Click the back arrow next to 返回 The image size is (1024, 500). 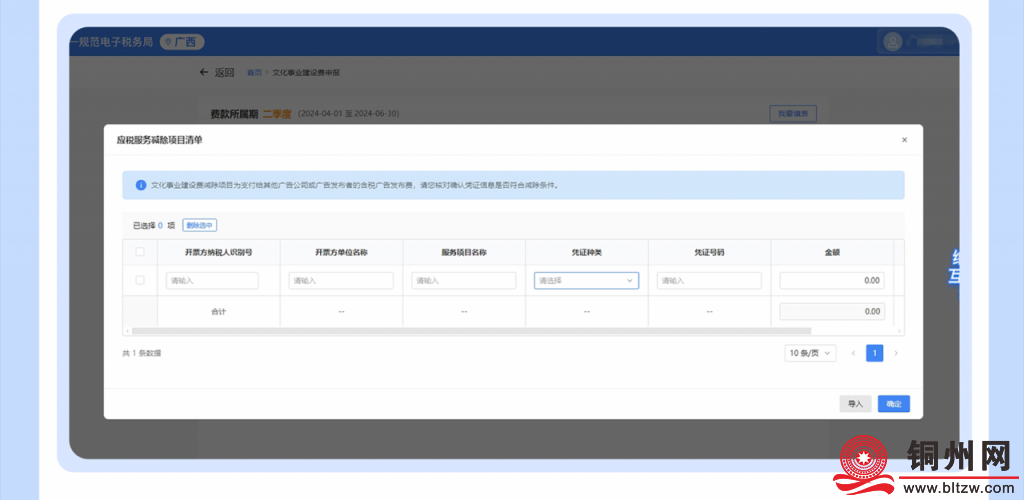pyautogui.click(x=204, y=73)
